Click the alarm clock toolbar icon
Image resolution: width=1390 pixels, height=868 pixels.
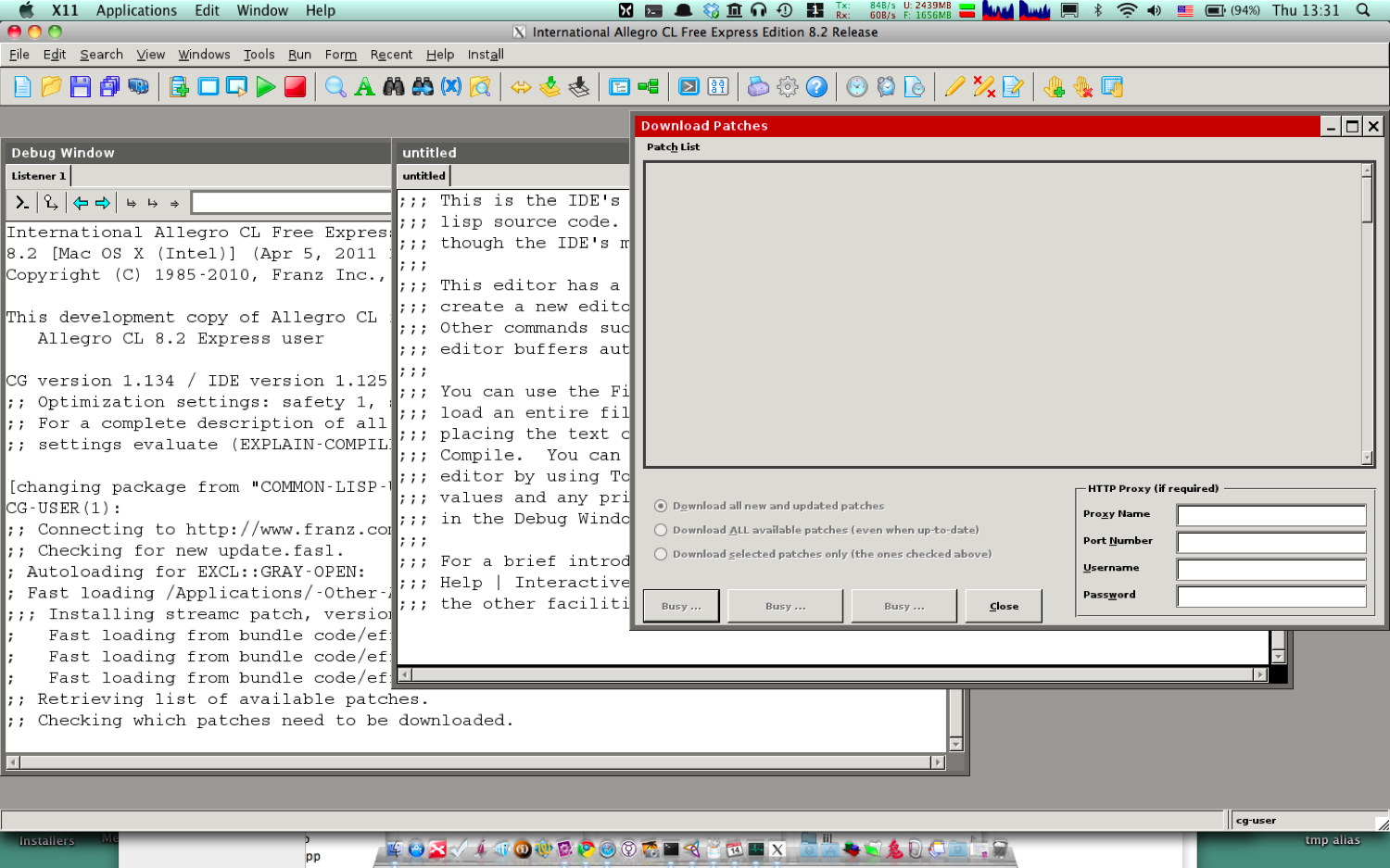[x=886, y=87]
